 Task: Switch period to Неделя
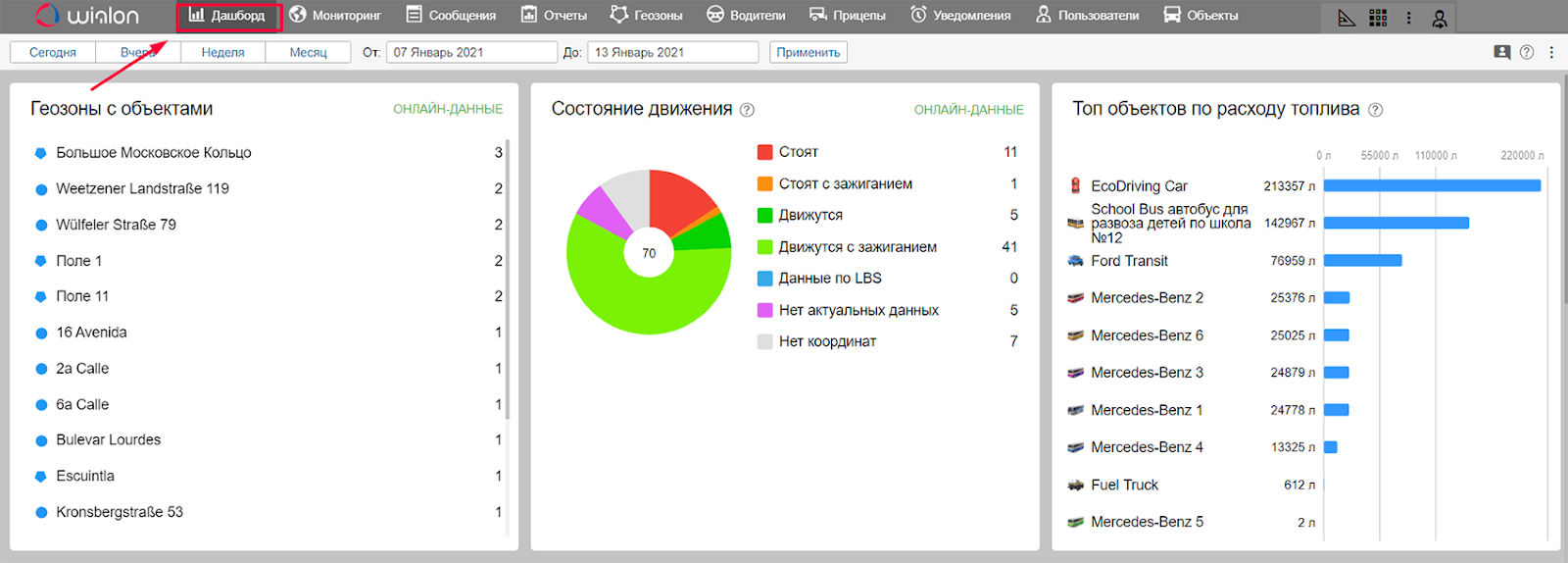[x=222, y=52]
